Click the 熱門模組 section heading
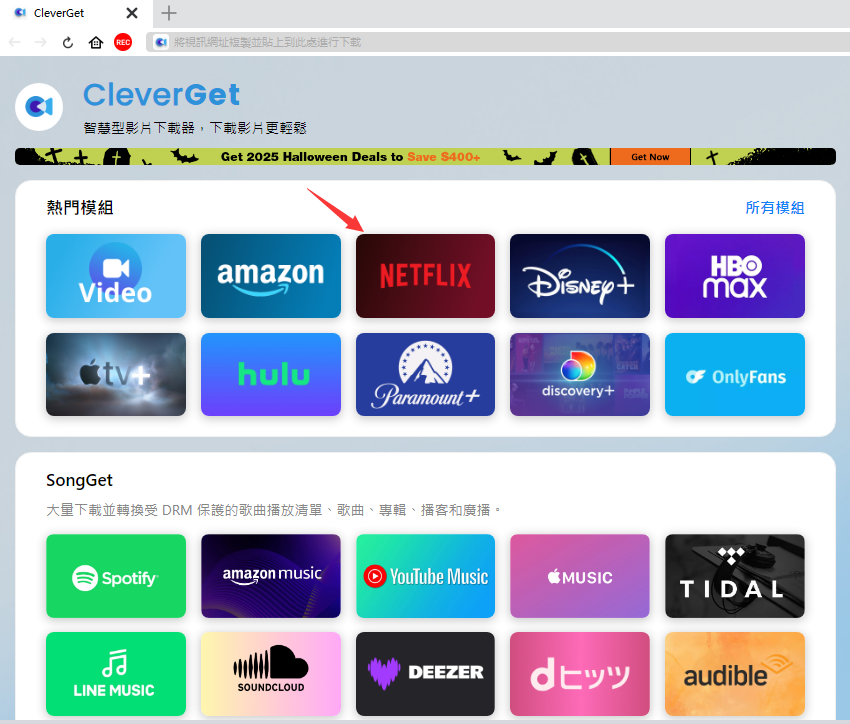Image resolution: width=850 pixels, height=724 pixels. coord(80,208)
